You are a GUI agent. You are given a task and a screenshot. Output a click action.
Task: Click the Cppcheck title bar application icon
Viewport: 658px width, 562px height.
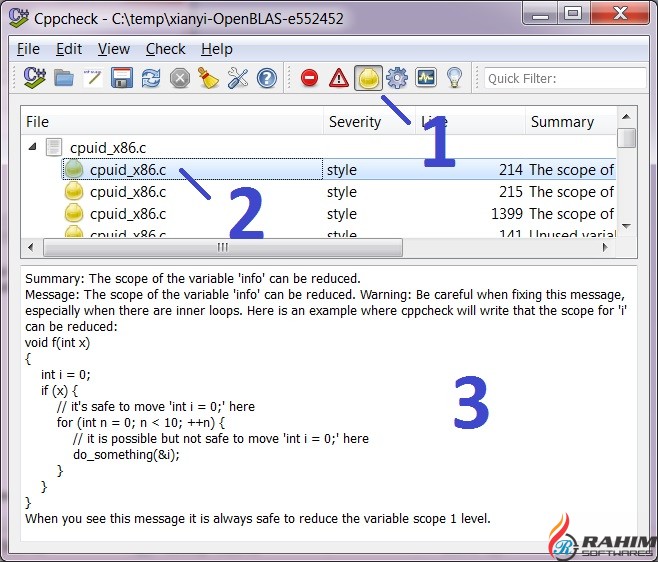tap(18, 18)
